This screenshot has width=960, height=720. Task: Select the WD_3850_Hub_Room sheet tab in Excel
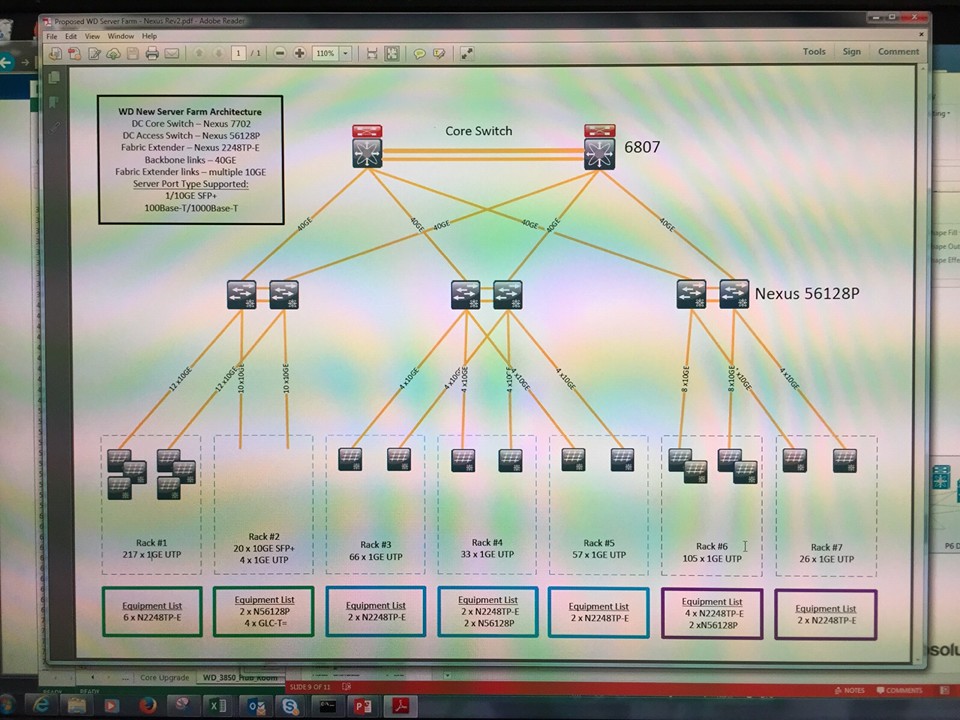coord(239,678)
